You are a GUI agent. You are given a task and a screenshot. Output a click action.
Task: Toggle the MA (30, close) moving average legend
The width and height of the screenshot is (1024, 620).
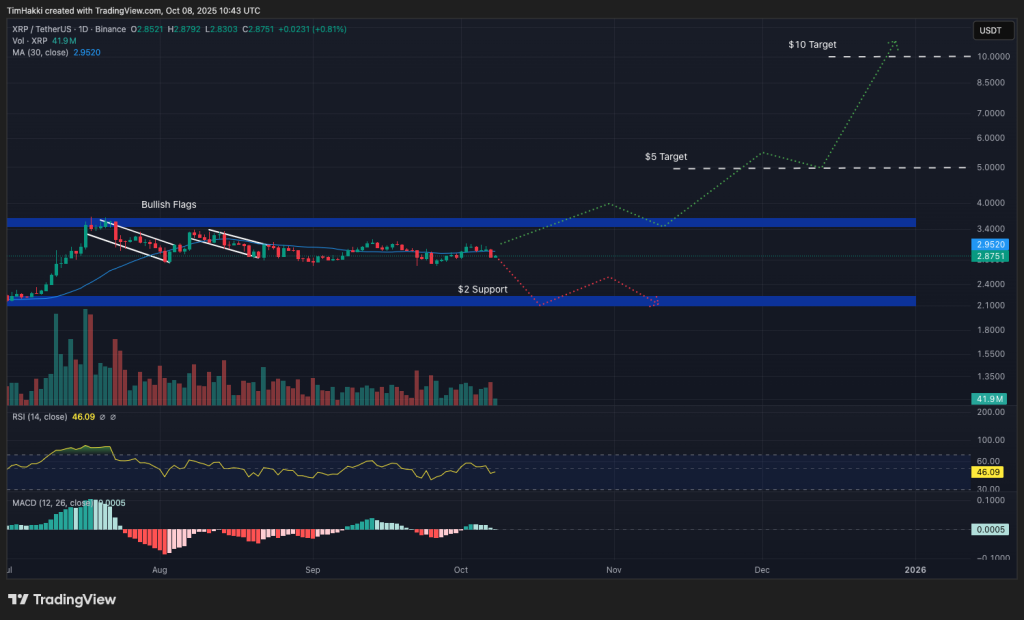pyautogui.click(x=40, y=53)
